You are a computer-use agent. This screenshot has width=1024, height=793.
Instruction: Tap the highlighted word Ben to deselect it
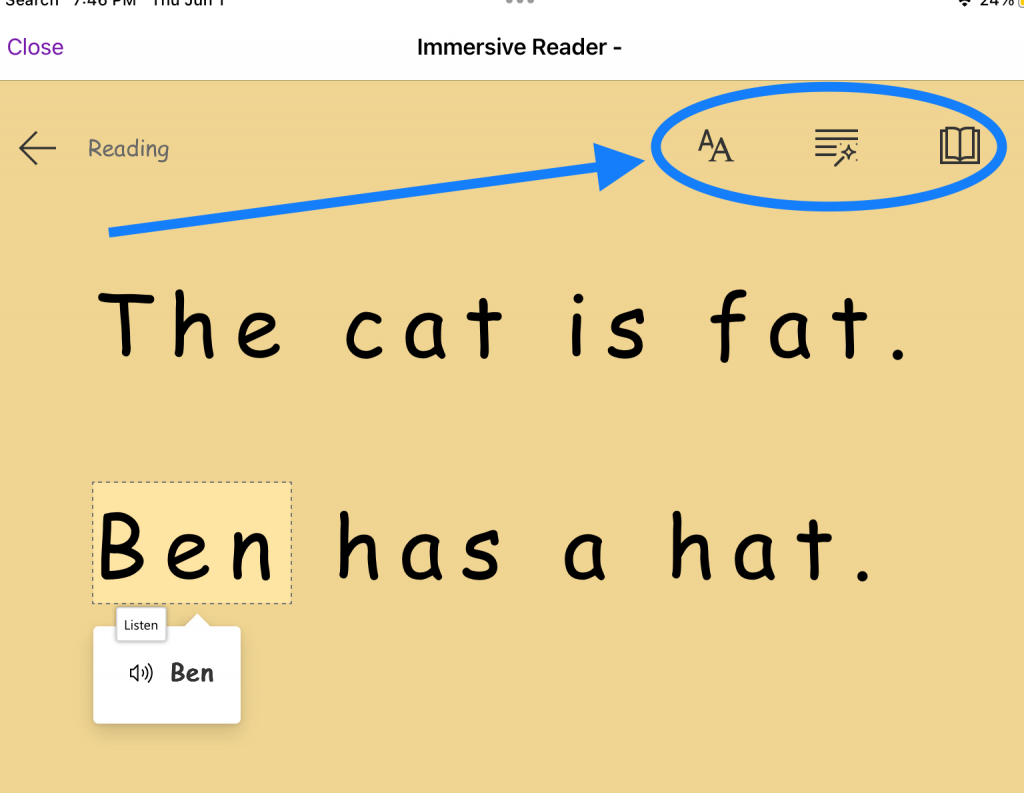(190, 543)
